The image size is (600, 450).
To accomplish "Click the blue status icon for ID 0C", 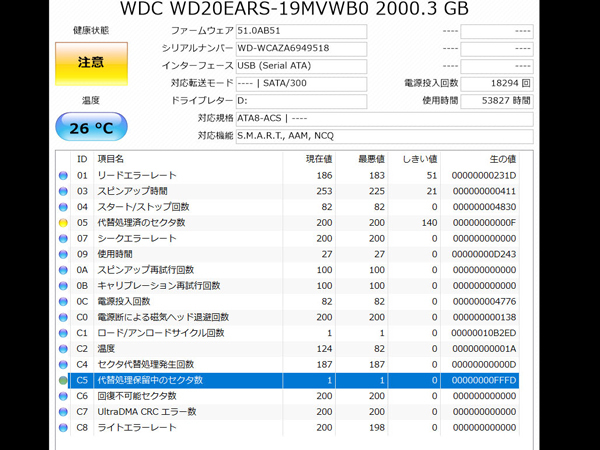I will click(63, 302).
